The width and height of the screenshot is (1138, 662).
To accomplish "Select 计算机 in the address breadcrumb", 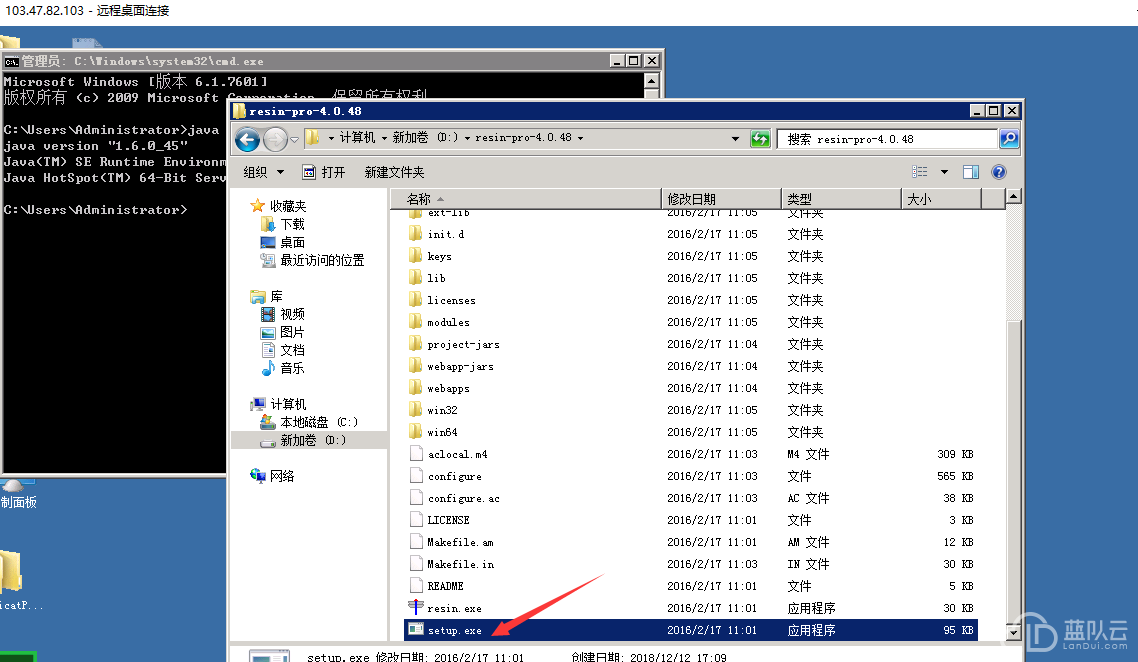I will pyautogui.click(x=357, y=138).
